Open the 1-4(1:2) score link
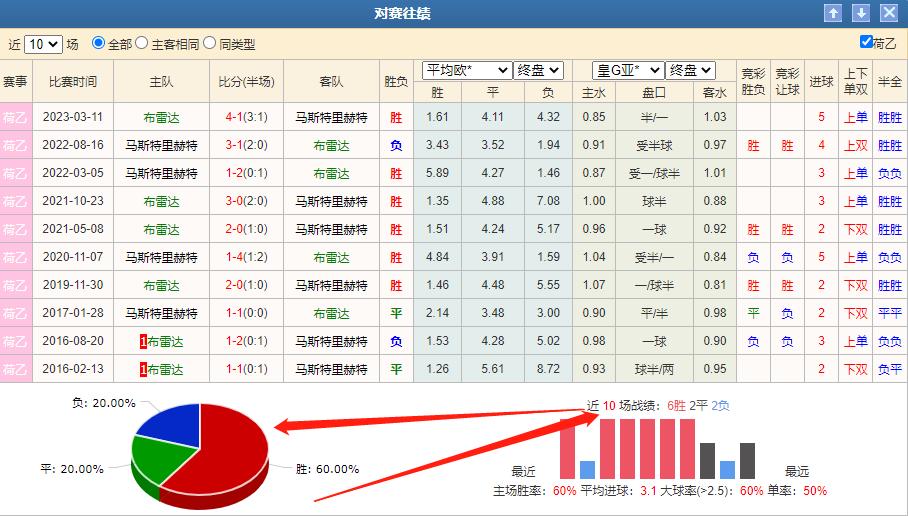 [247, 257]
